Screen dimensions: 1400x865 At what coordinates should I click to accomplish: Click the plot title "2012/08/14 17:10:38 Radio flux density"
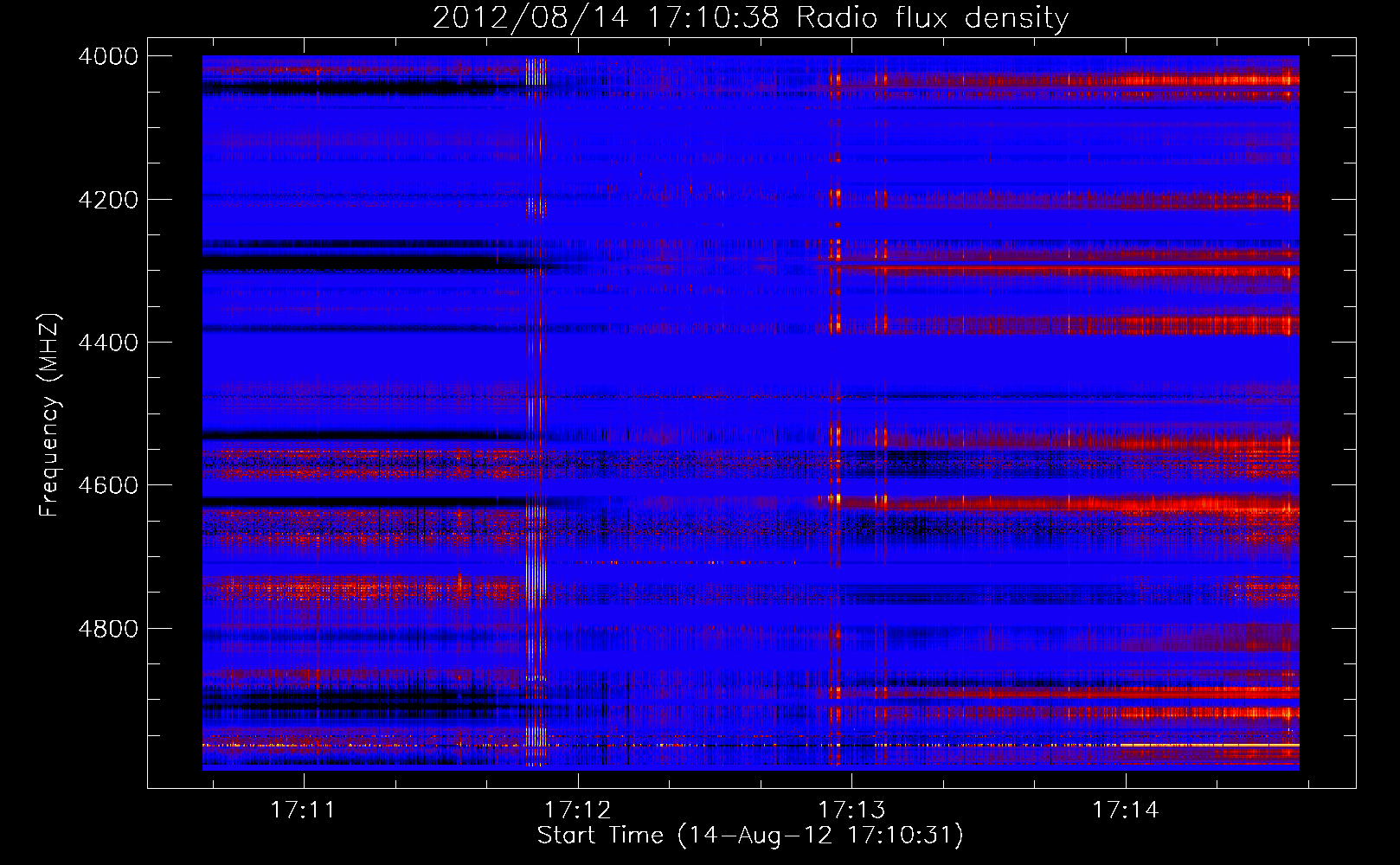(x=751, y=17)
